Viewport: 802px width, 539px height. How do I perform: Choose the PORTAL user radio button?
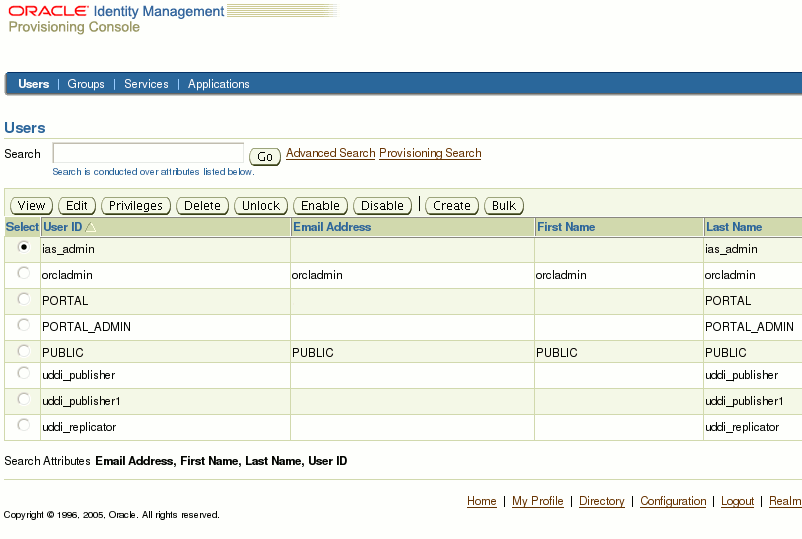[x=24, y=299]
